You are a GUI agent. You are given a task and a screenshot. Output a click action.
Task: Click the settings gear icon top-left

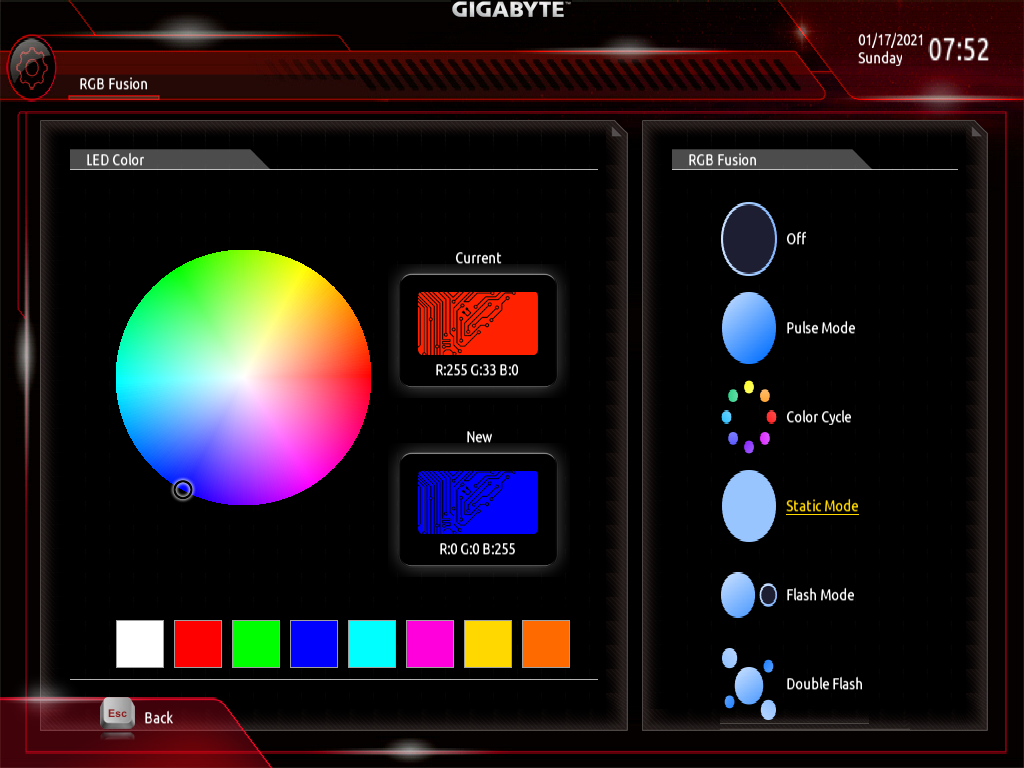click(33, 67)
